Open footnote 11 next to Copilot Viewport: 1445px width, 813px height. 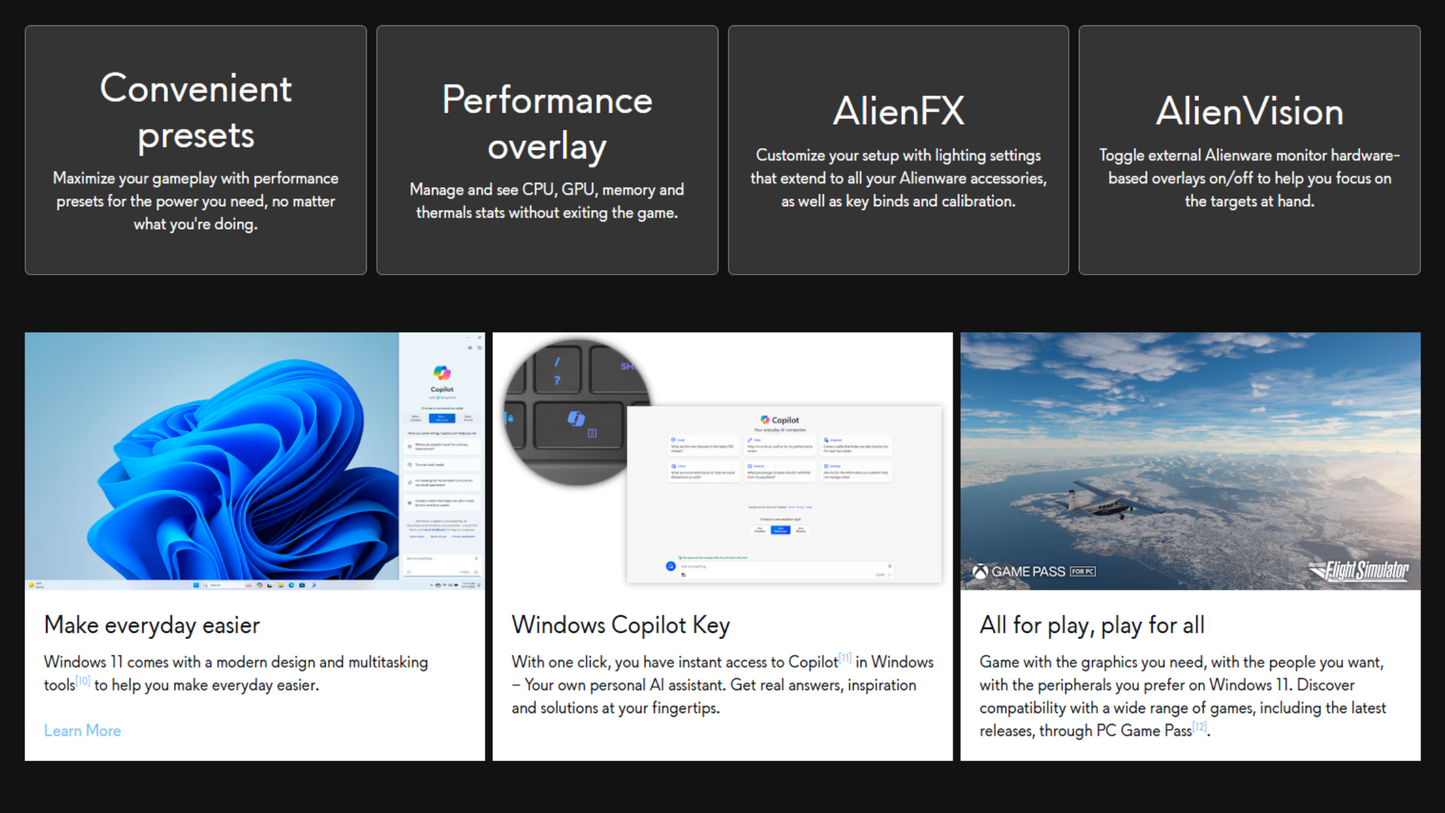pos(845,658)
